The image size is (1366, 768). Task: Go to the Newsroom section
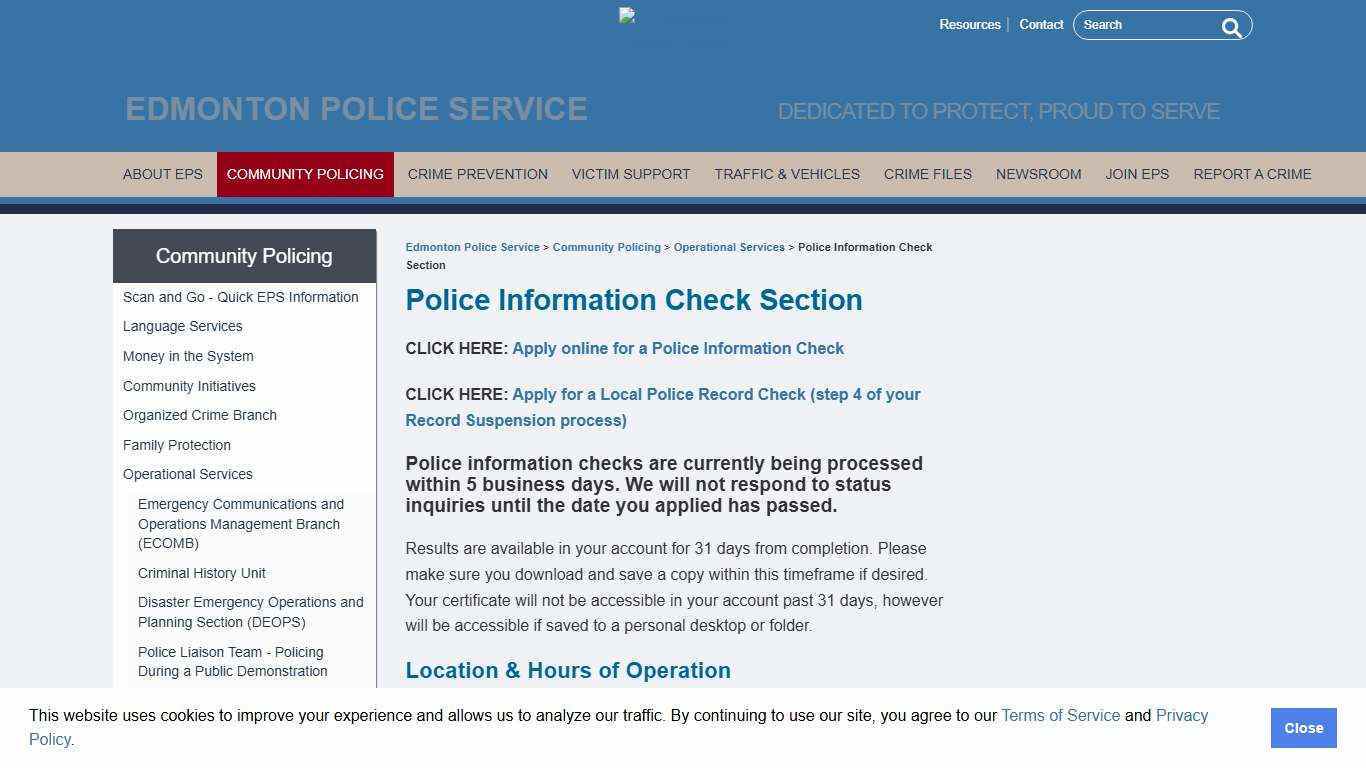click(x=1038, y=174)
